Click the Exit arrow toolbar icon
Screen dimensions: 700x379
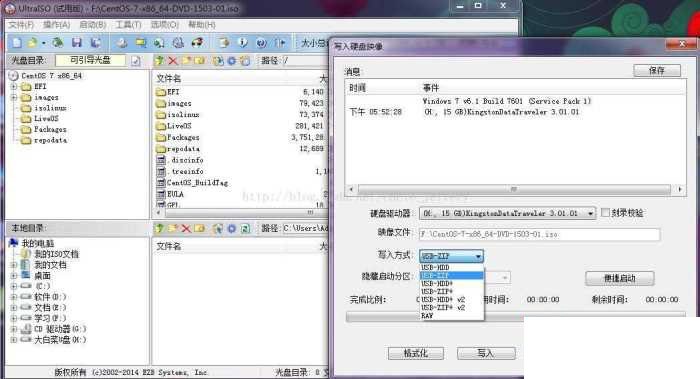pyautogui.click(x=280, y=43)
